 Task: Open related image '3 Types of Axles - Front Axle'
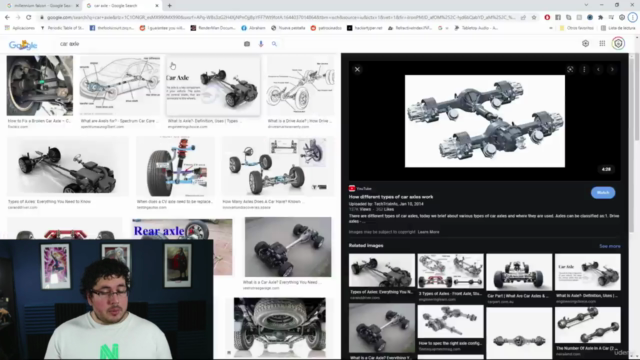click(450, 271)
